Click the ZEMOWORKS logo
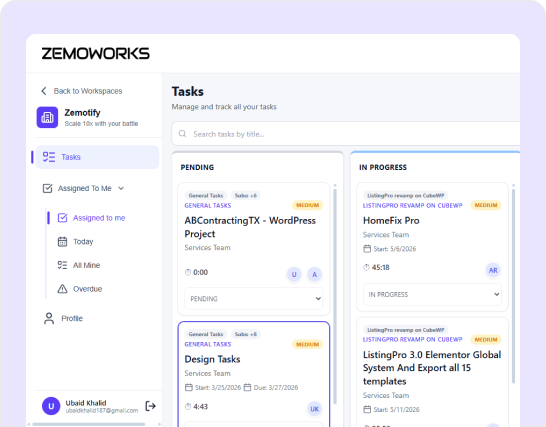 95,54
